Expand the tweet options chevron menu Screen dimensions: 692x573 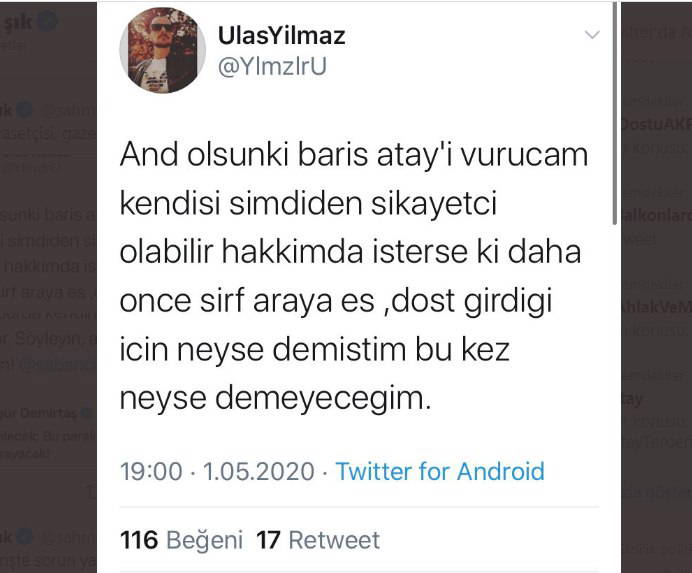pos(592,34)
